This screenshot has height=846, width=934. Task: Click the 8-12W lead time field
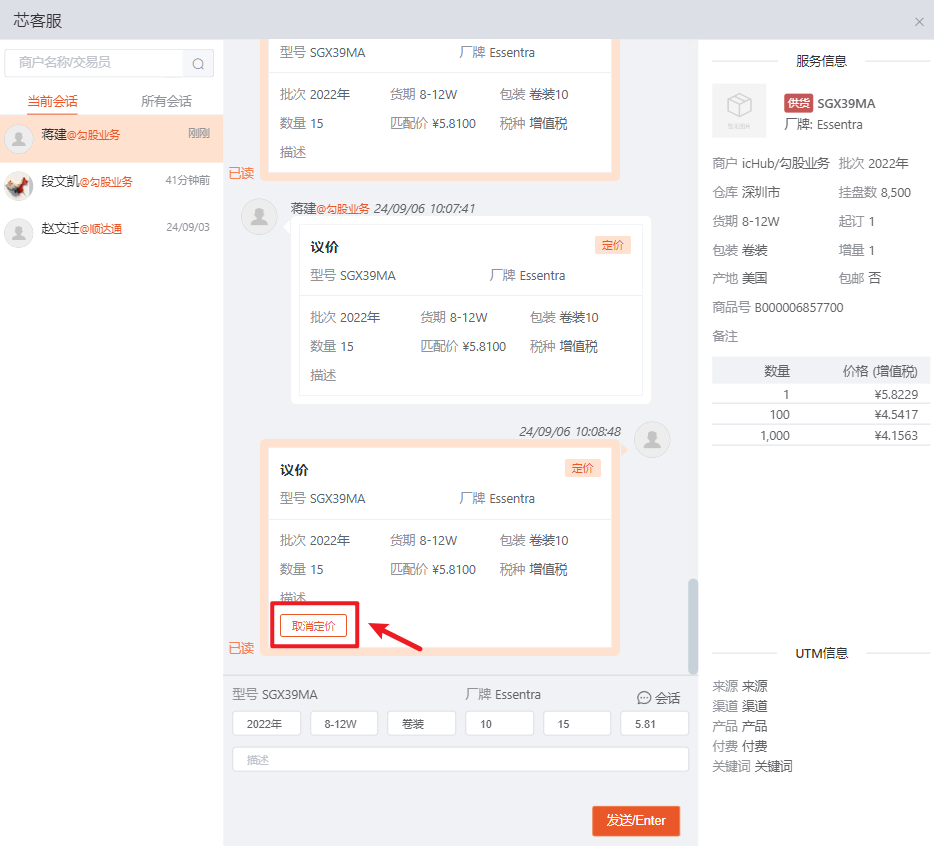[x=344, y=724]
